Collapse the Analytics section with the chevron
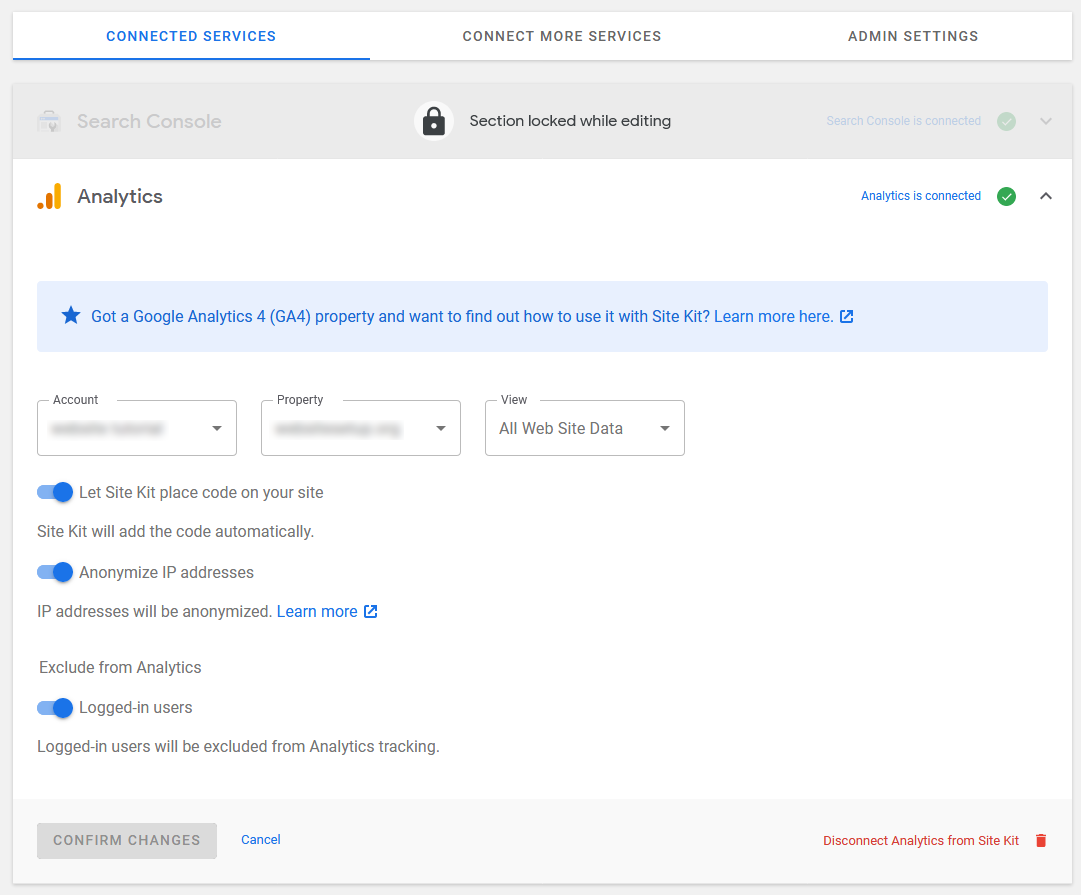The image size is (1081, 895). click(x=1046, y=196)
